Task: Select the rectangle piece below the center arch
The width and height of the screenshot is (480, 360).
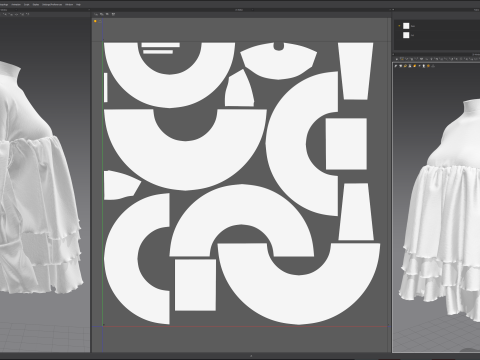Action: click(195, 285)
